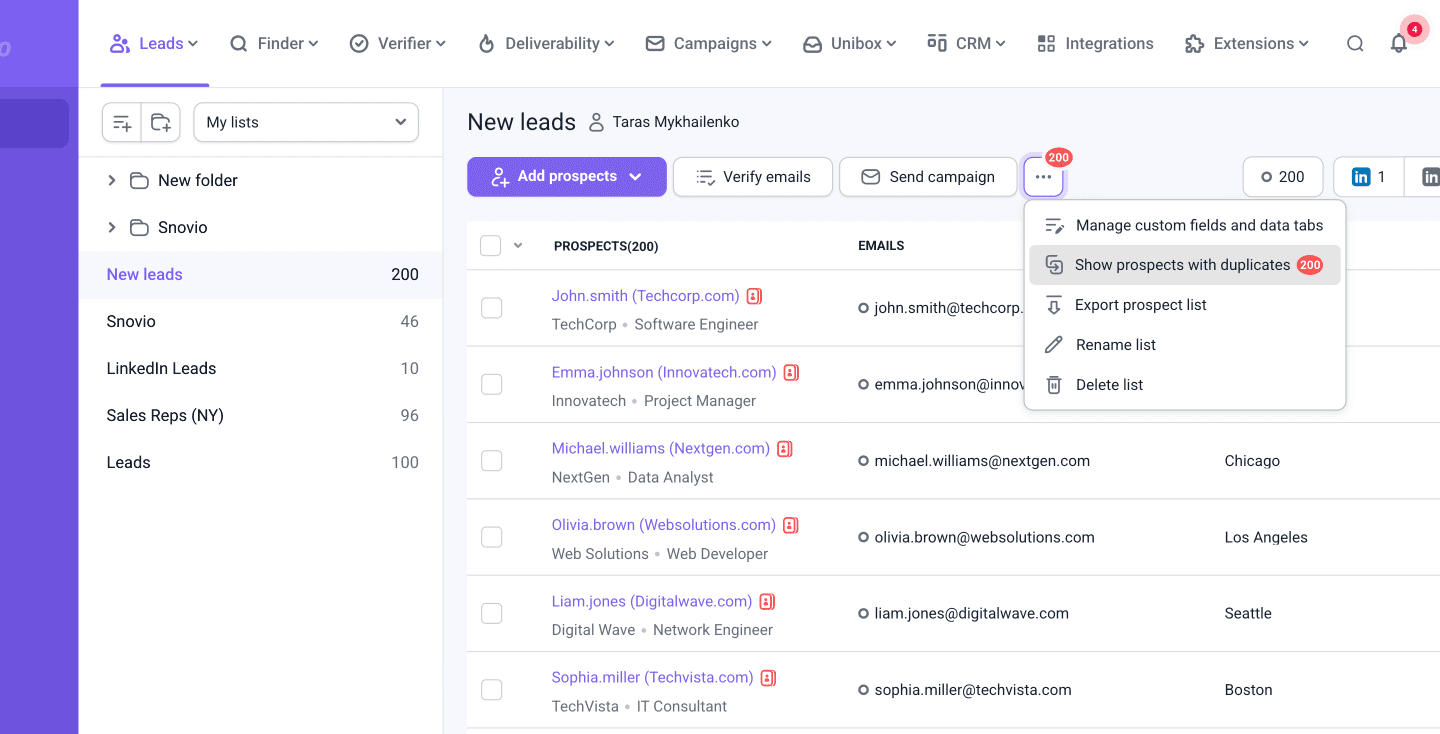Click the LinkedIn filter icon showing 1
This screenshot has height=734, width=1440.
click(1368, 177)
